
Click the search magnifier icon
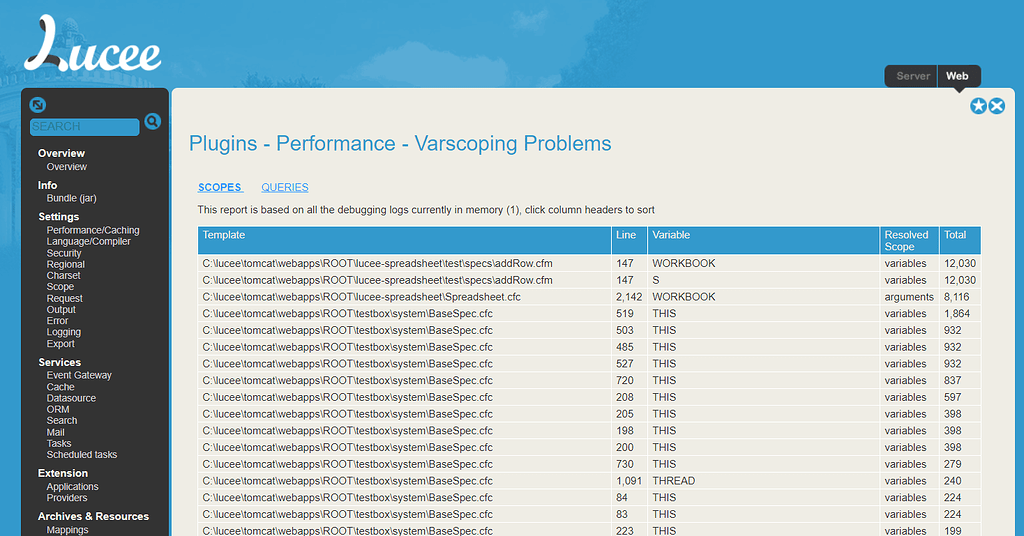click(152, 121)
